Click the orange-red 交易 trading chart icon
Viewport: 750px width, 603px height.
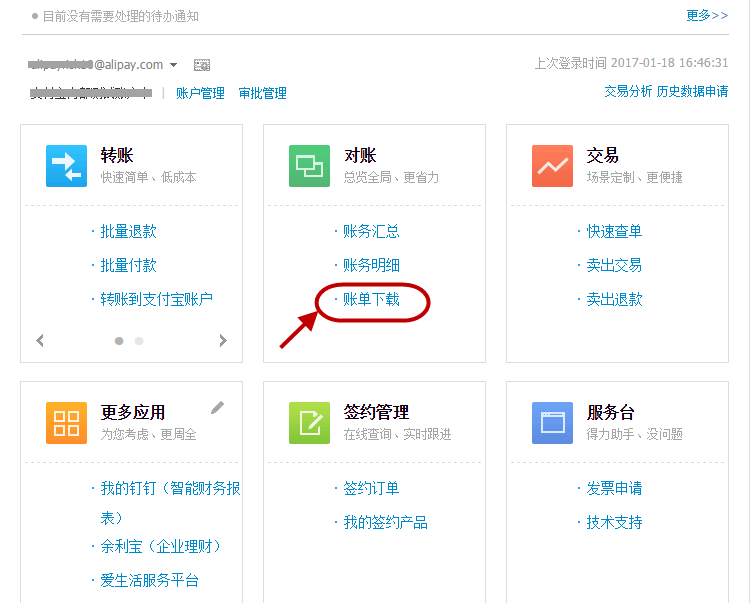[x=552, y=165]
